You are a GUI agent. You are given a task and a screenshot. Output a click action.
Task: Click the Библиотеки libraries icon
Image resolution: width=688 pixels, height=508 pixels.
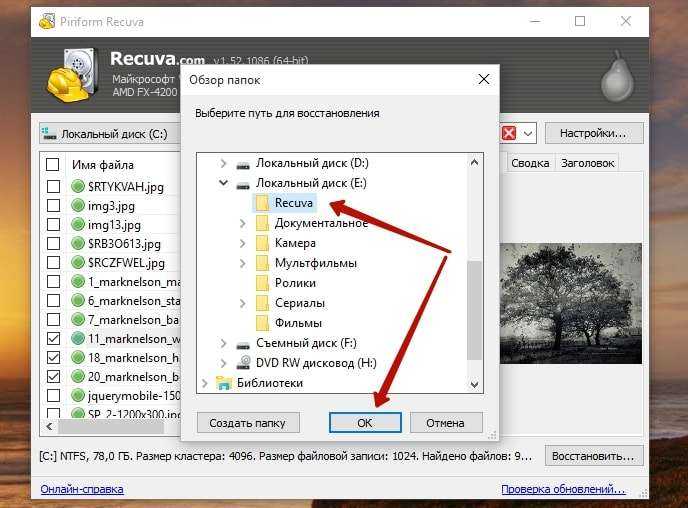pyautogui.click(x=224, y=383)
